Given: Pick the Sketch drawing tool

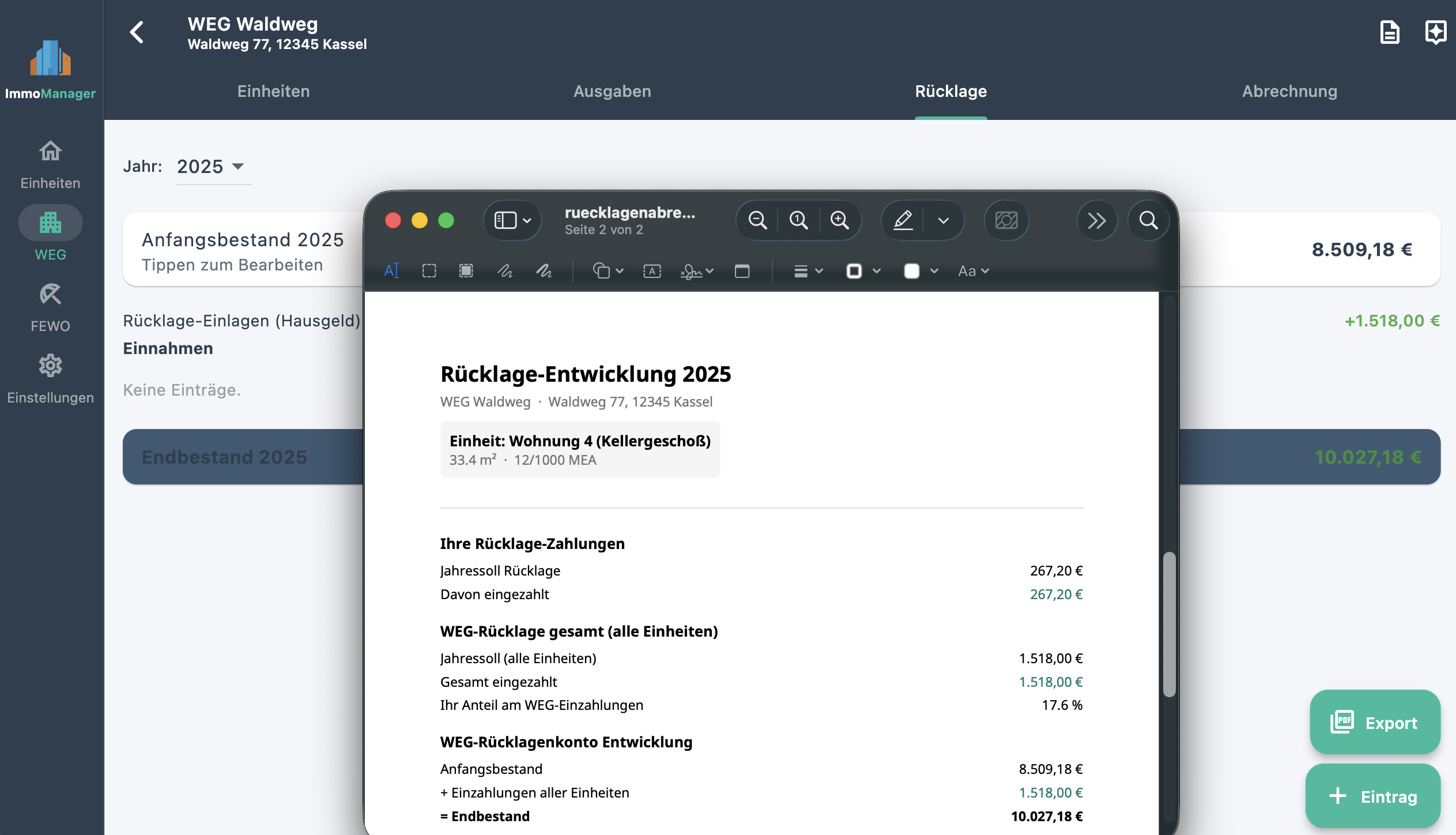Looking at the screenshot, I should 505,270.
